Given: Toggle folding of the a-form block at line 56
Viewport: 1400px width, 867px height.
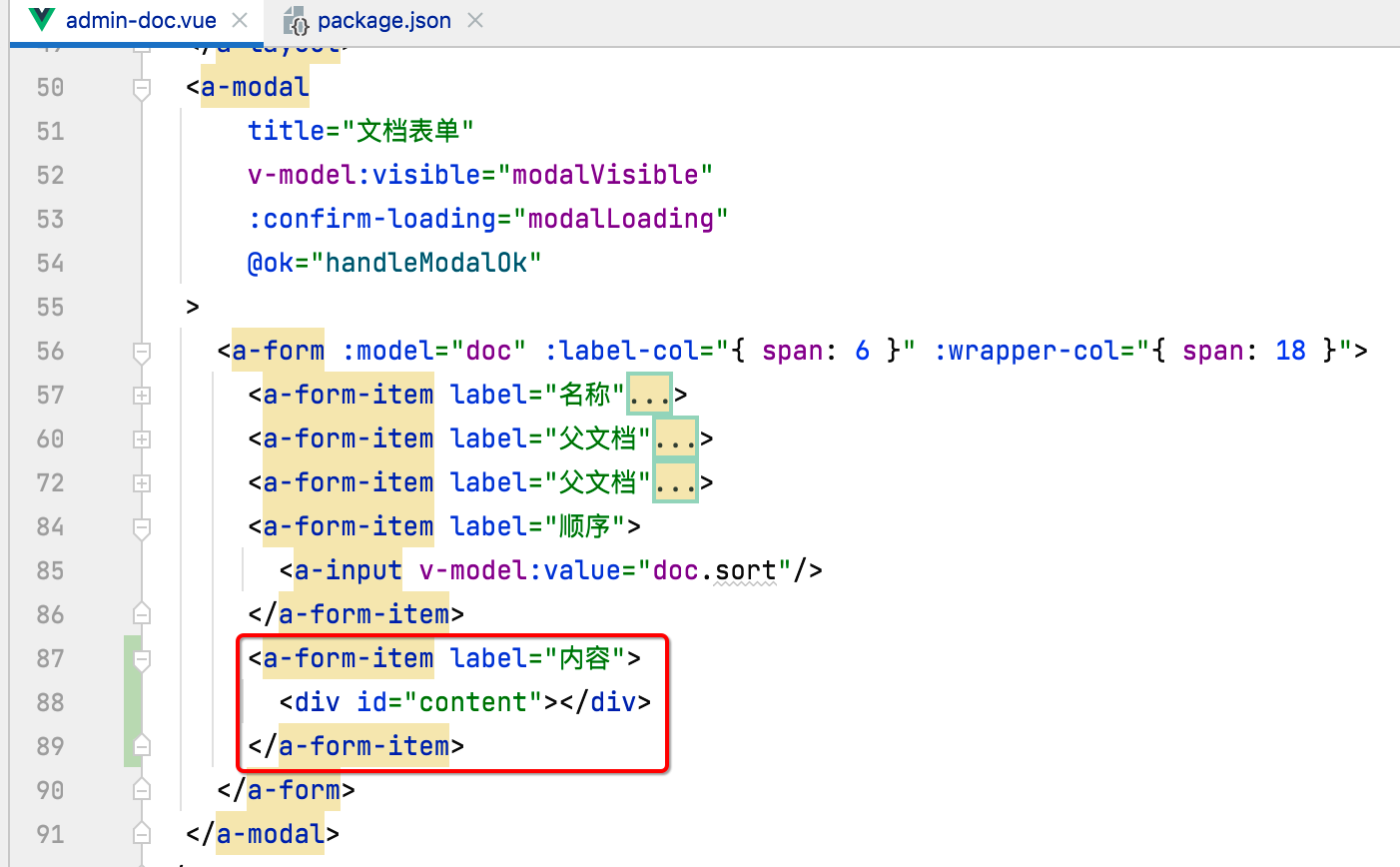Looking at the screenshot, I should (x=141, y=351).
